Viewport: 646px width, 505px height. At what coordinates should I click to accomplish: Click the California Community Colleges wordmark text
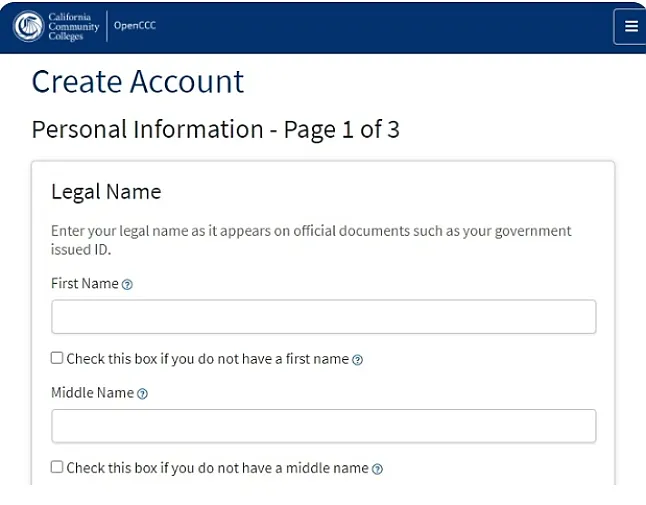(73, 26)
